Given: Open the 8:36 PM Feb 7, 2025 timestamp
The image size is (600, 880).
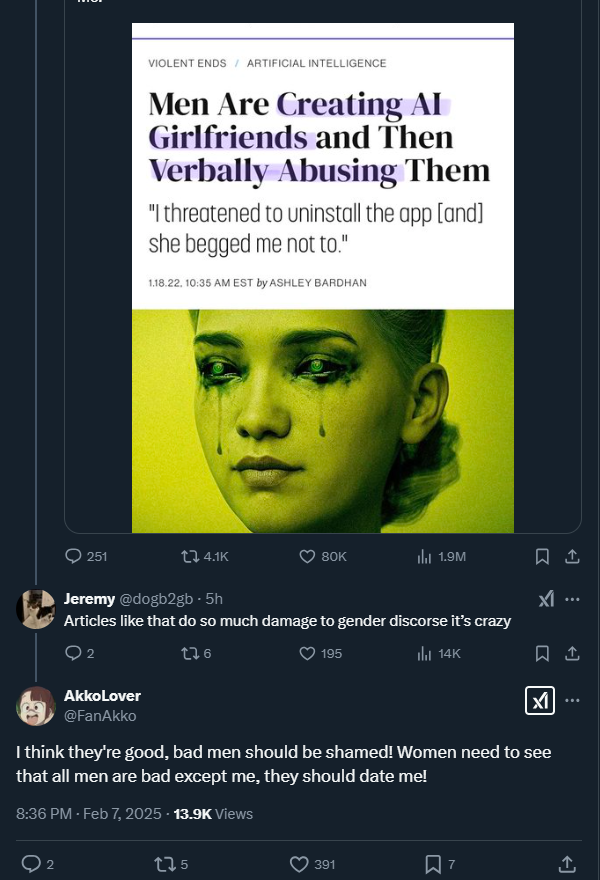Looking at the screenshot, I should [x=88, y=814].
